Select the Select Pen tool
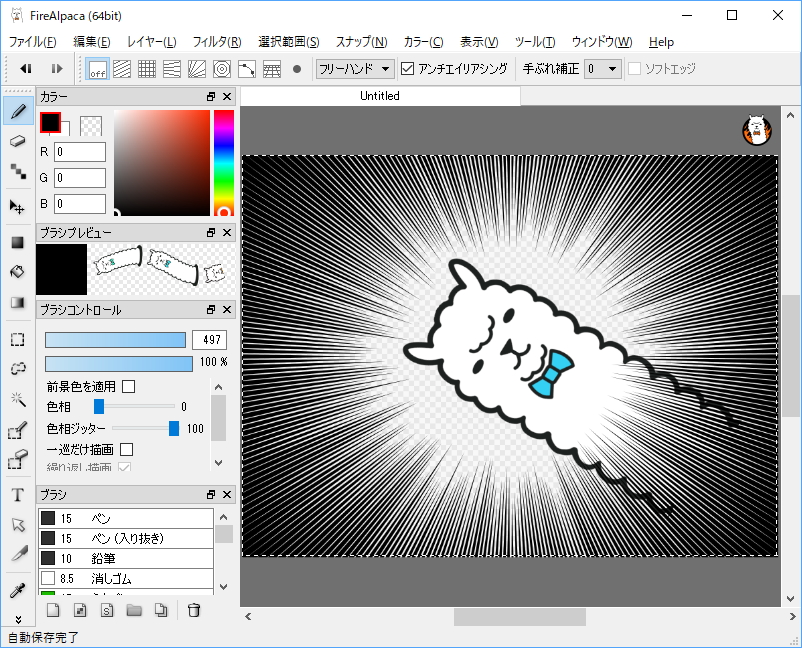 coord(18,431)
